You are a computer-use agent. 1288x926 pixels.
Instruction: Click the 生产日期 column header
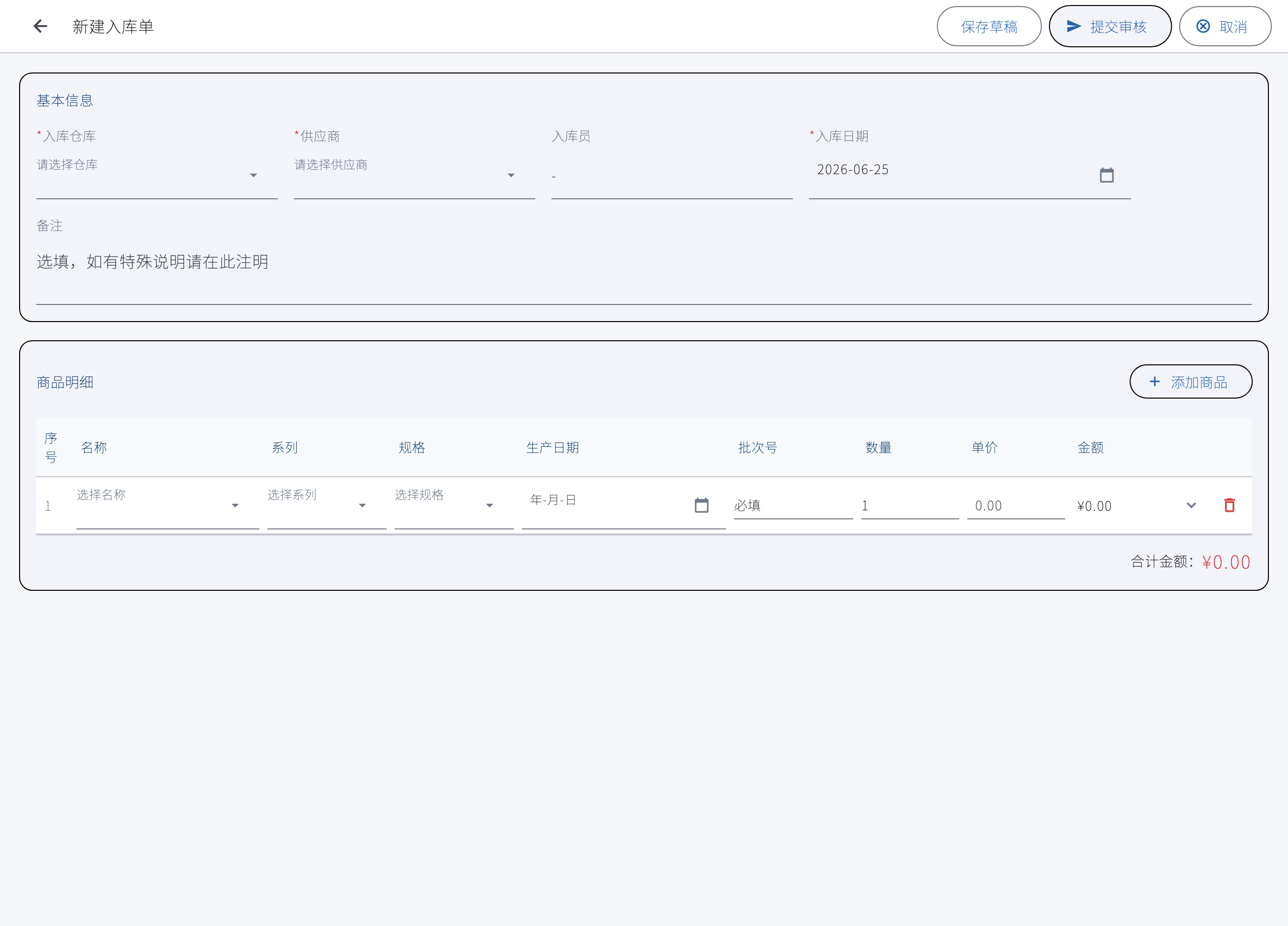click(x=552, y=448)
